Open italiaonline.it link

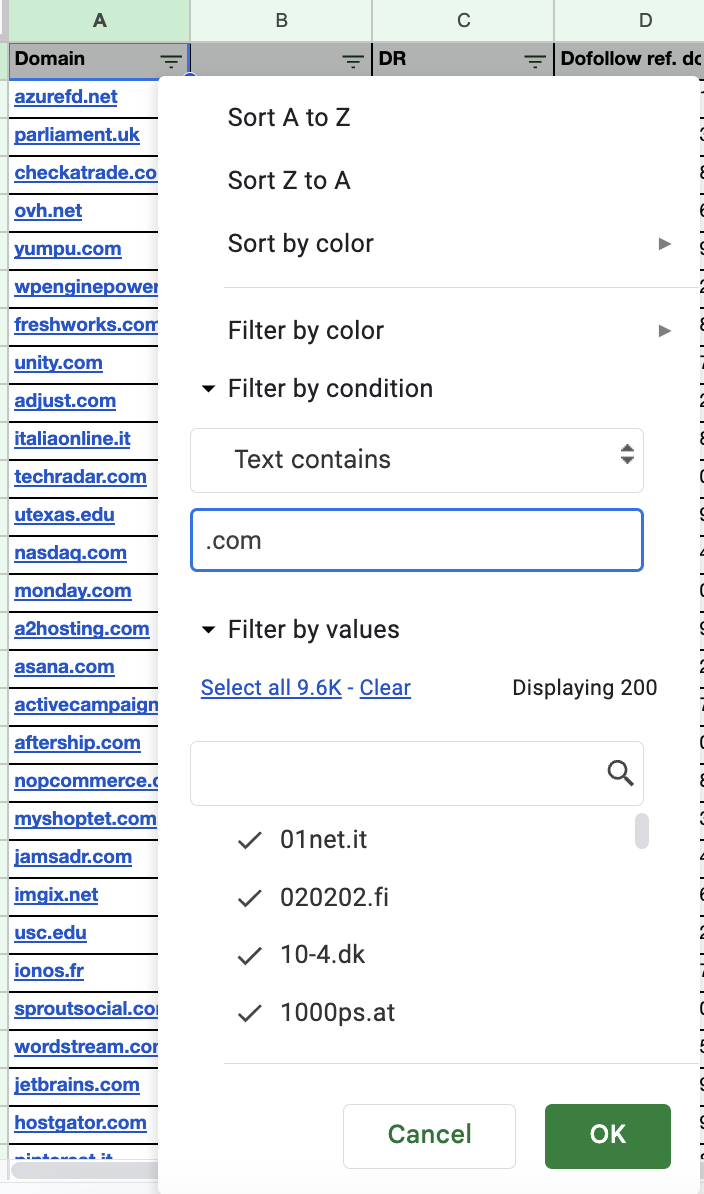click(72, 439)
